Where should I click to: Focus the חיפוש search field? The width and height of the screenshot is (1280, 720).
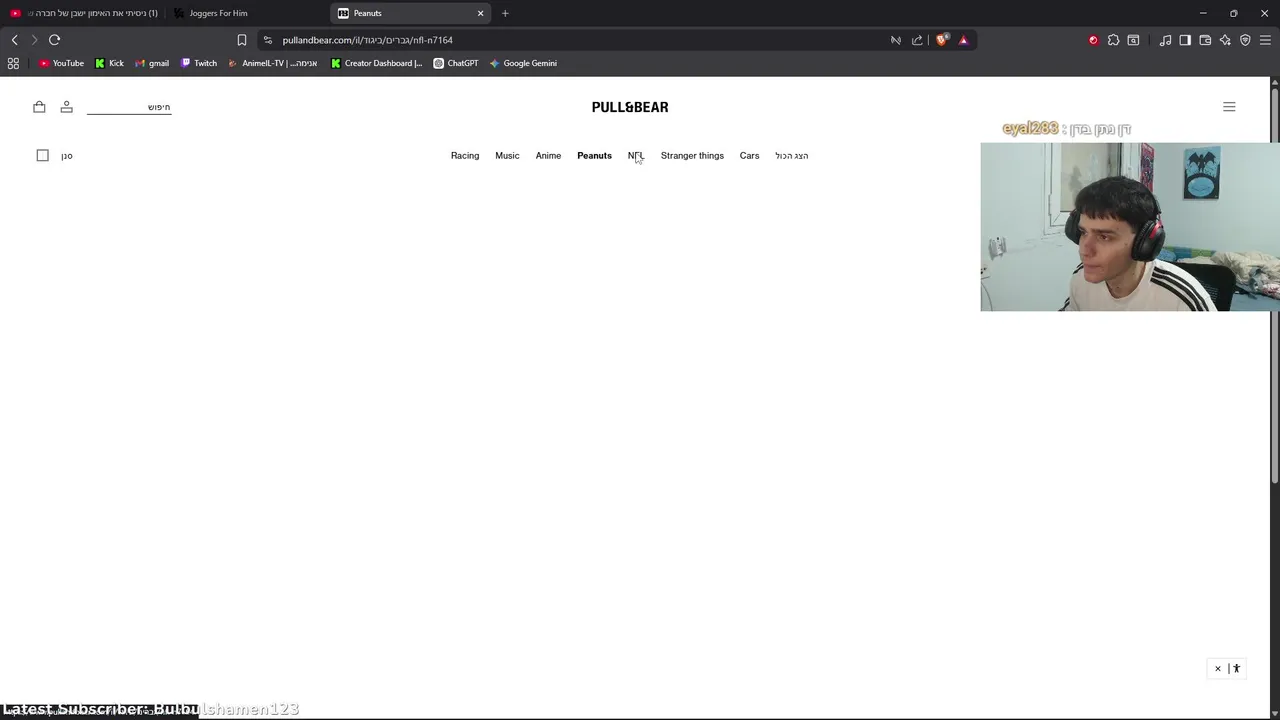(x=129, y=107)
